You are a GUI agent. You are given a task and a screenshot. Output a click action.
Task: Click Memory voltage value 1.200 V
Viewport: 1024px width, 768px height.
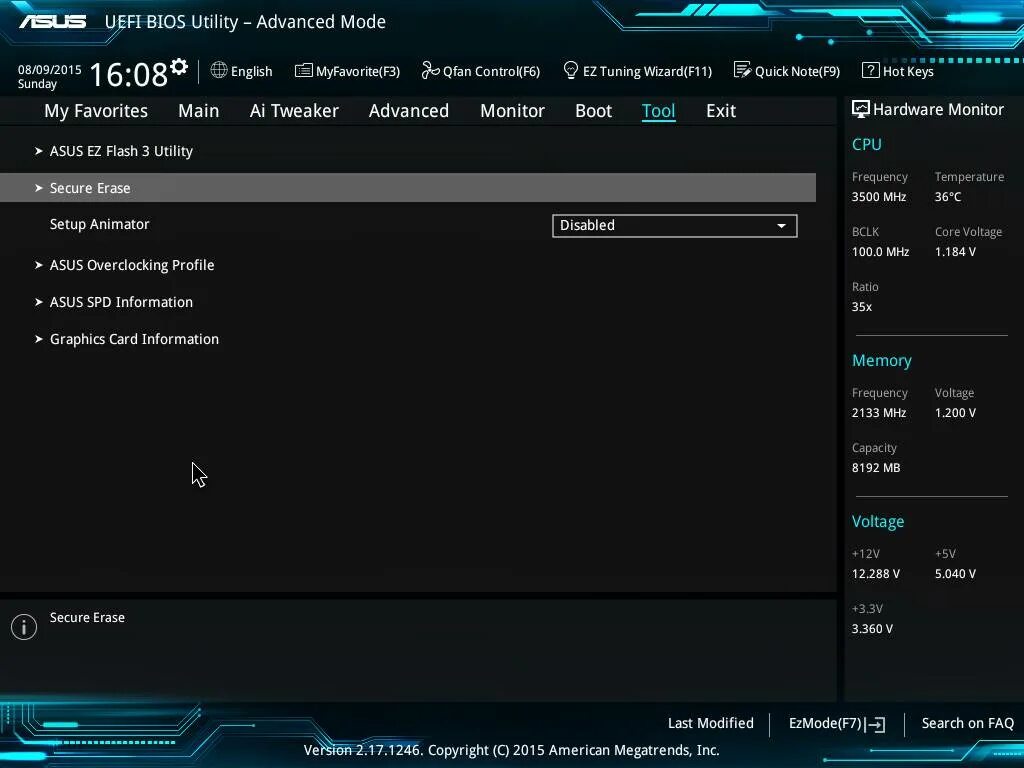(x=955, y=413)
